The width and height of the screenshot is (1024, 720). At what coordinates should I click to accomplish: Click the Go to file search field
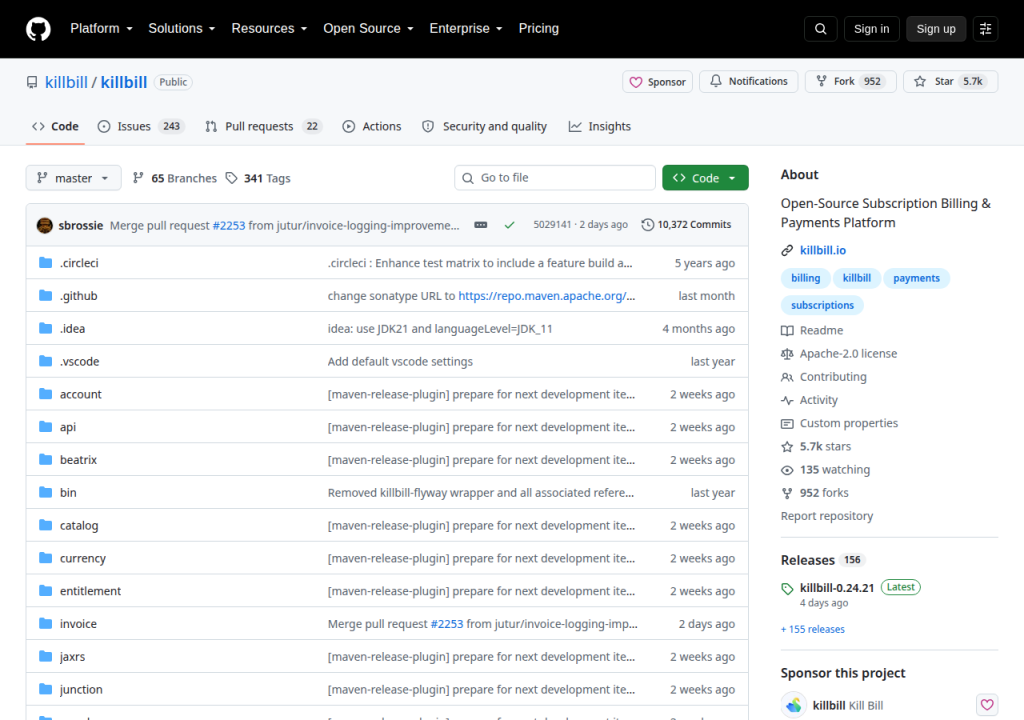555,178
